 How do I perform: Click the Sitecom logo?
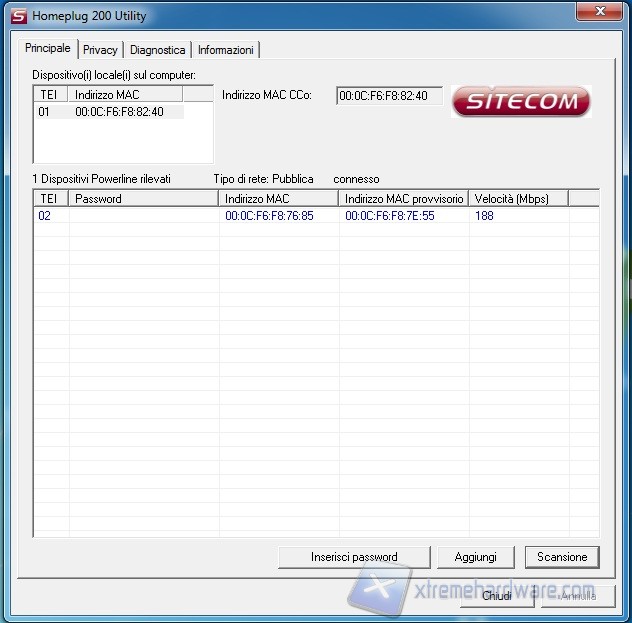tap(520, 100)
